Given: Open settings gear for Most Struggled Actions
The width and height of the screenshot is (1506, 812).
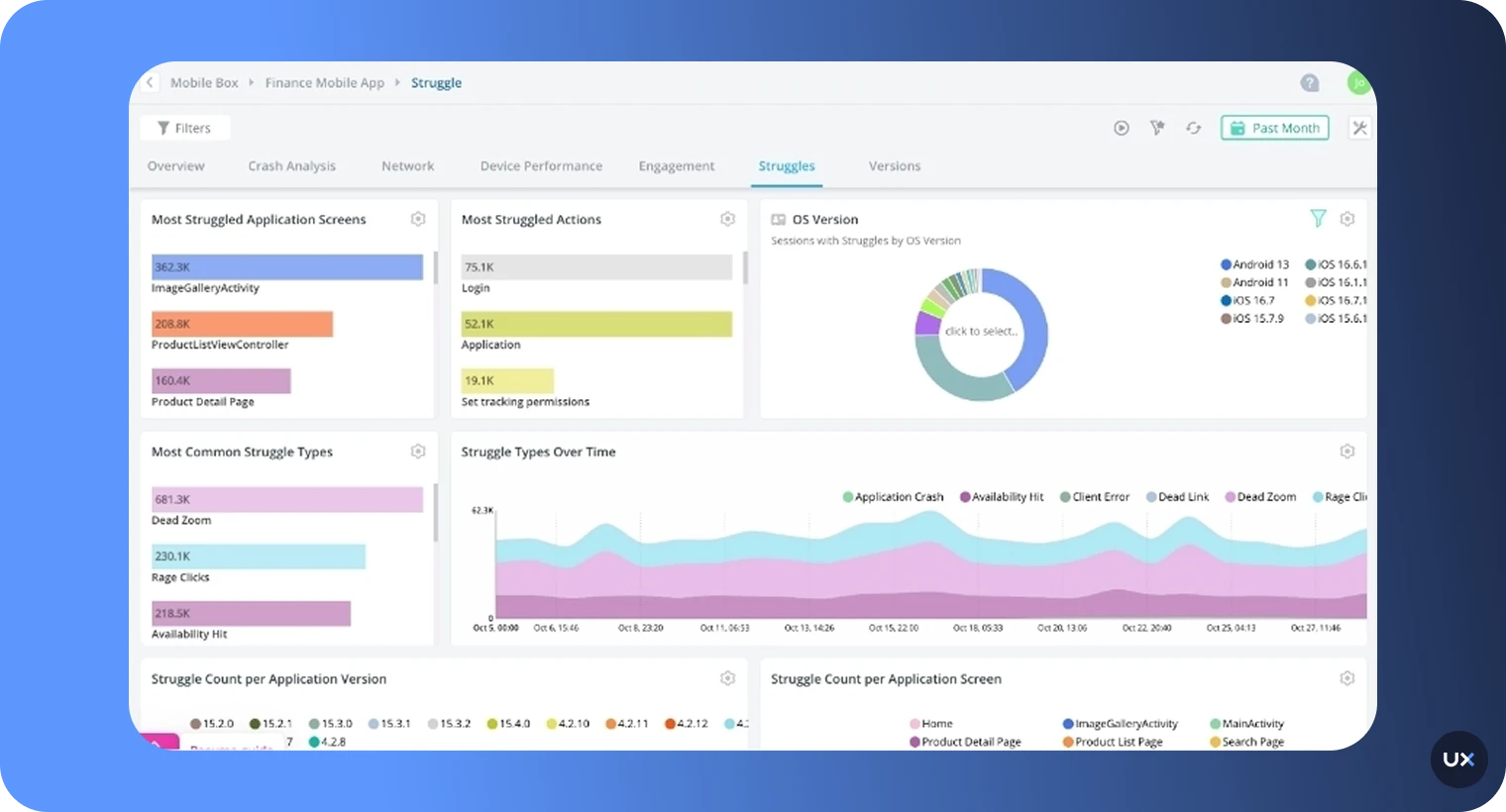Looking at the screenshot, I should [727, 219].
